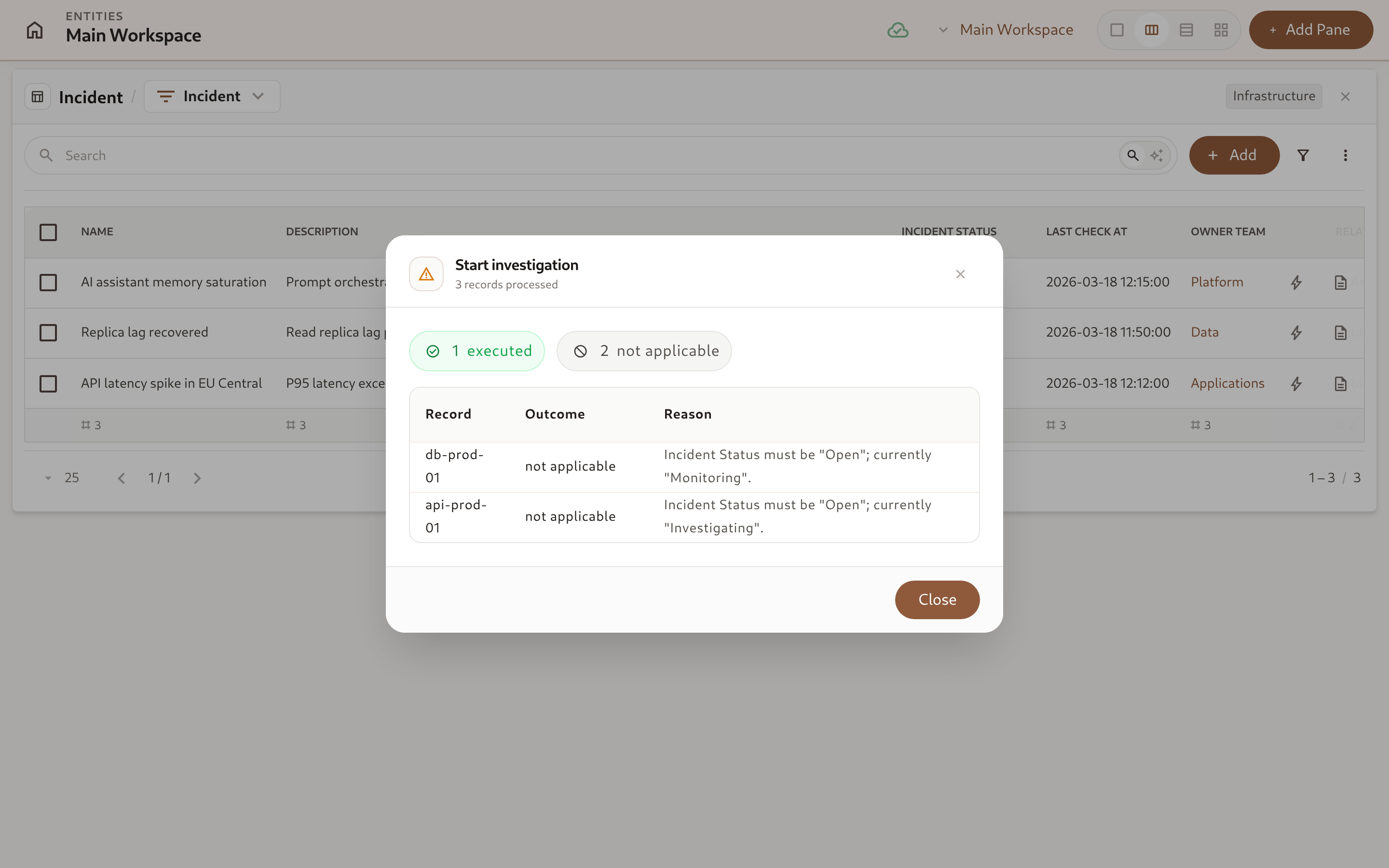Open the document icon in the Applications row
This screenshot has width=1389, height=868.
coord(1340,383)
